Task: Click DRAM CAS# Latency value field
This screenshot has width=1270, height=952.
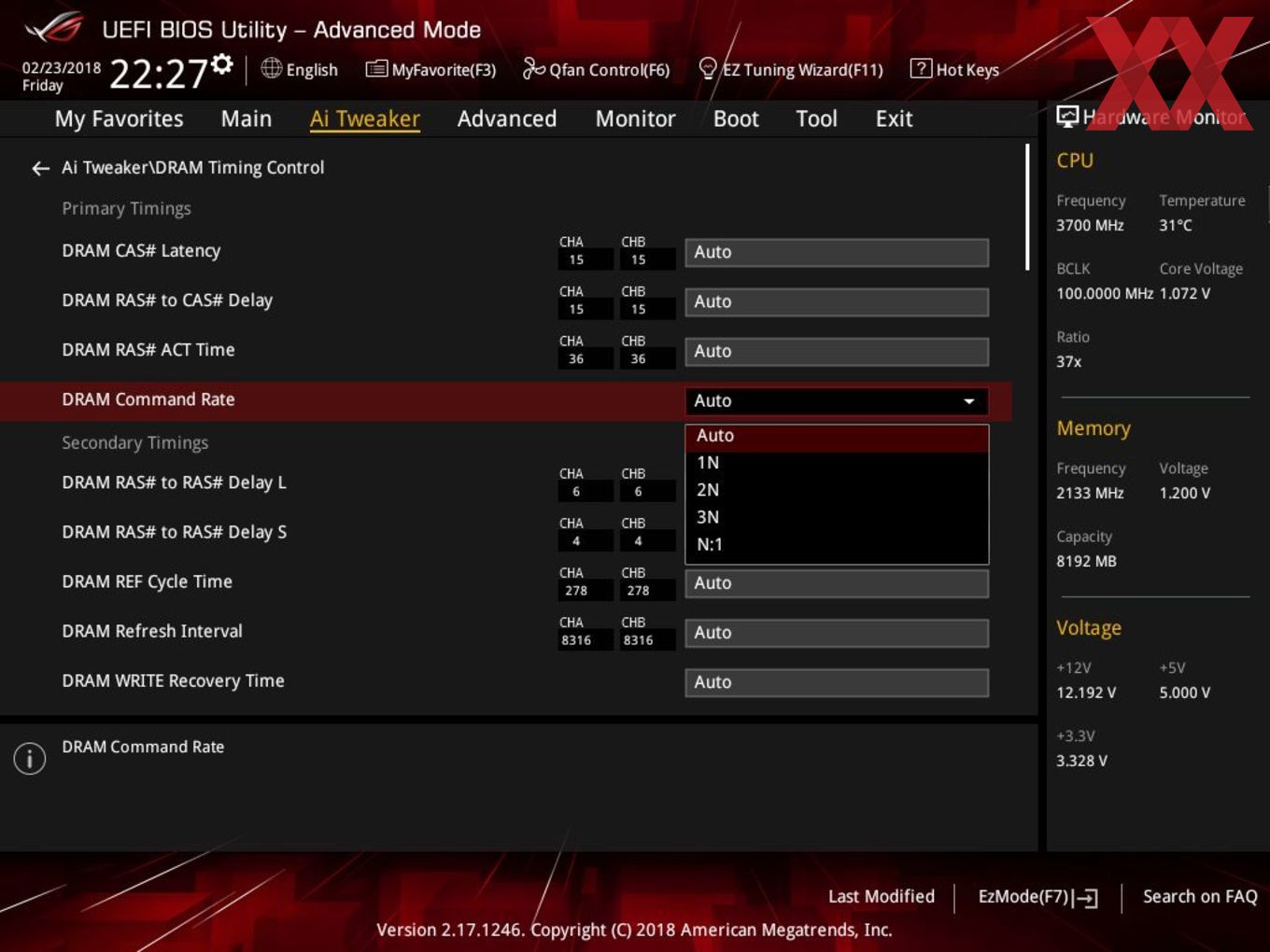Action: coord(837,252)
